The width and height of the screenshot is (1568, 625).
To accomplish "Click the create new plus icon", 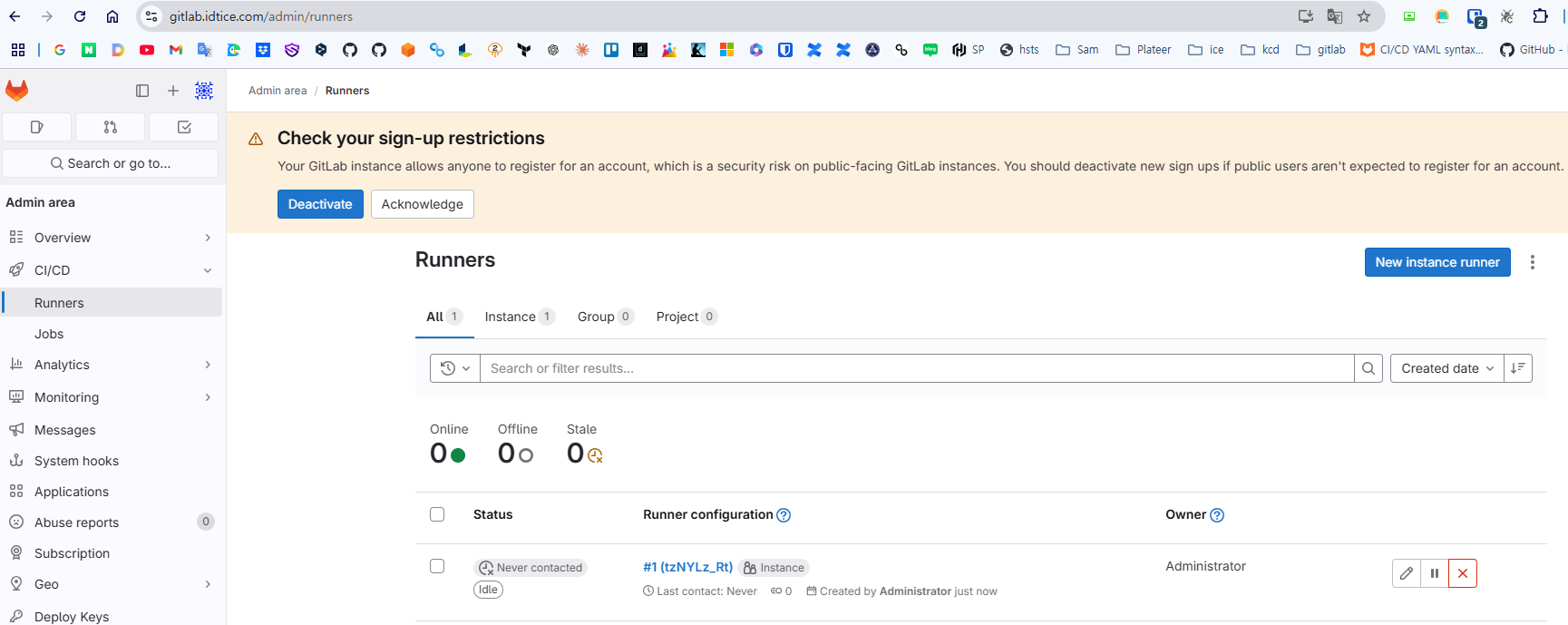I will (x=173, y=91).
